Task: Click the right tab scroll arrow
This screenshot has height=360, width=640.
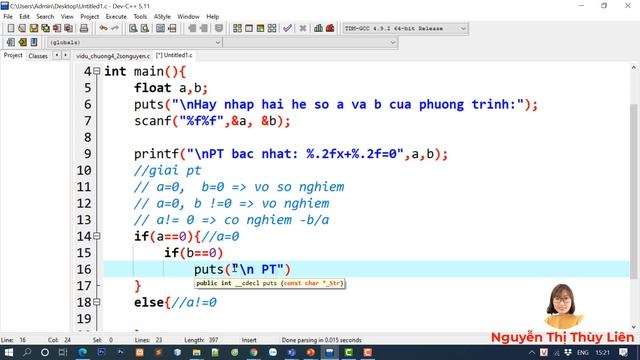Action: [65, 55]
